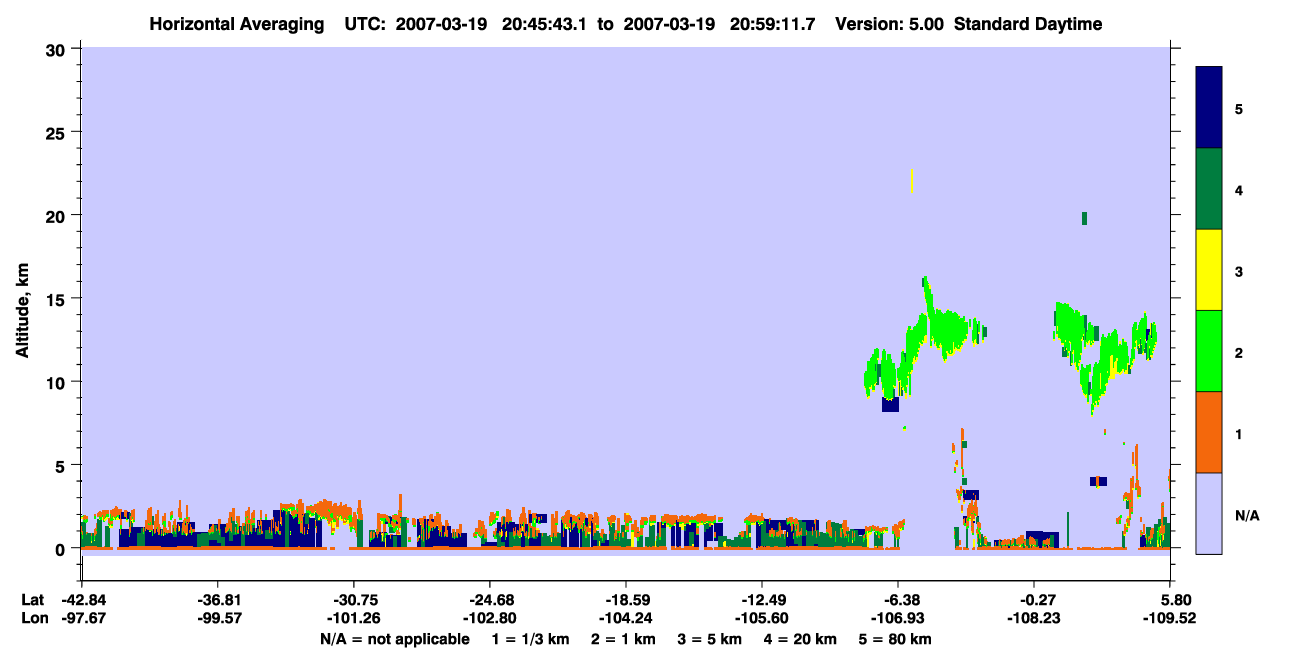Click the latitude value -12.49
The image size is (1300, 667).
pos(762,600)
